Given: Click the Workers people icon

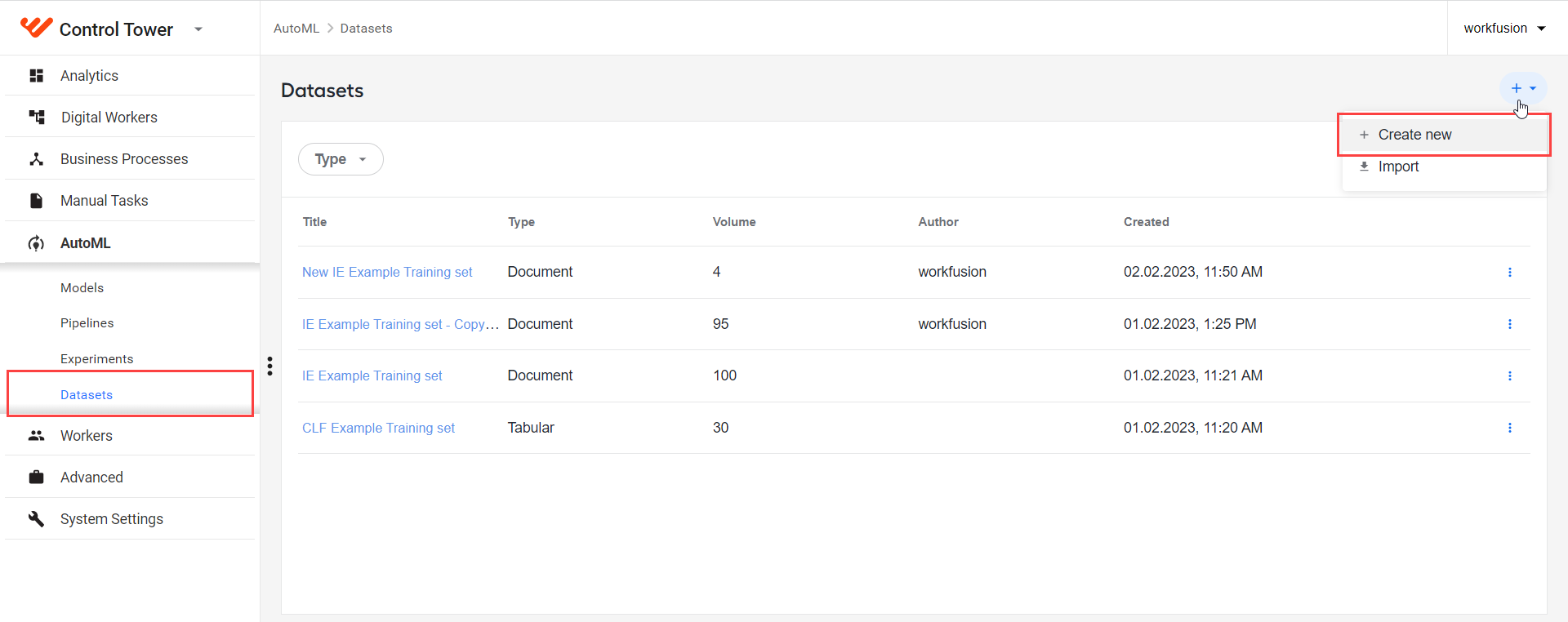Looking at the screenshot, I should (36, 436).
